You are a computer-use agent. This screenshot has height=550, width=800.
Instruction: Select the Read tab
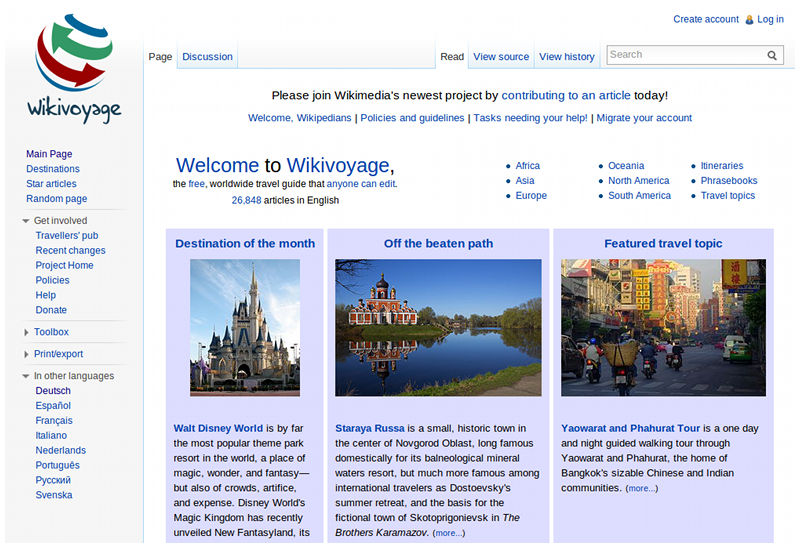[x=452, y=57]
